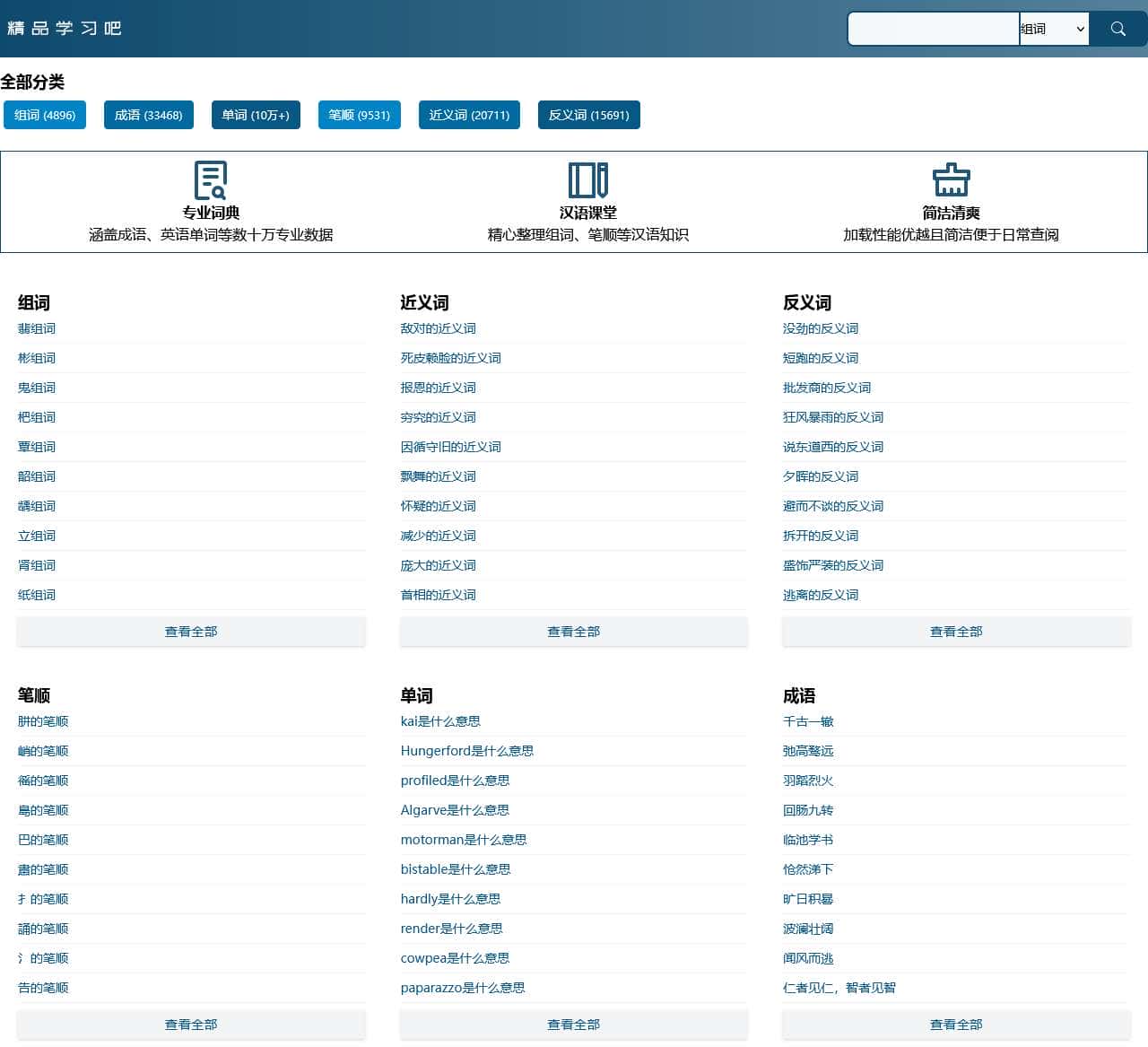Image resolution: width=1148 pixels, height=1047 pixels.
Task: Open the 精品学习吧 site logo
Action: pyautogui.click(x=64, y=29)
